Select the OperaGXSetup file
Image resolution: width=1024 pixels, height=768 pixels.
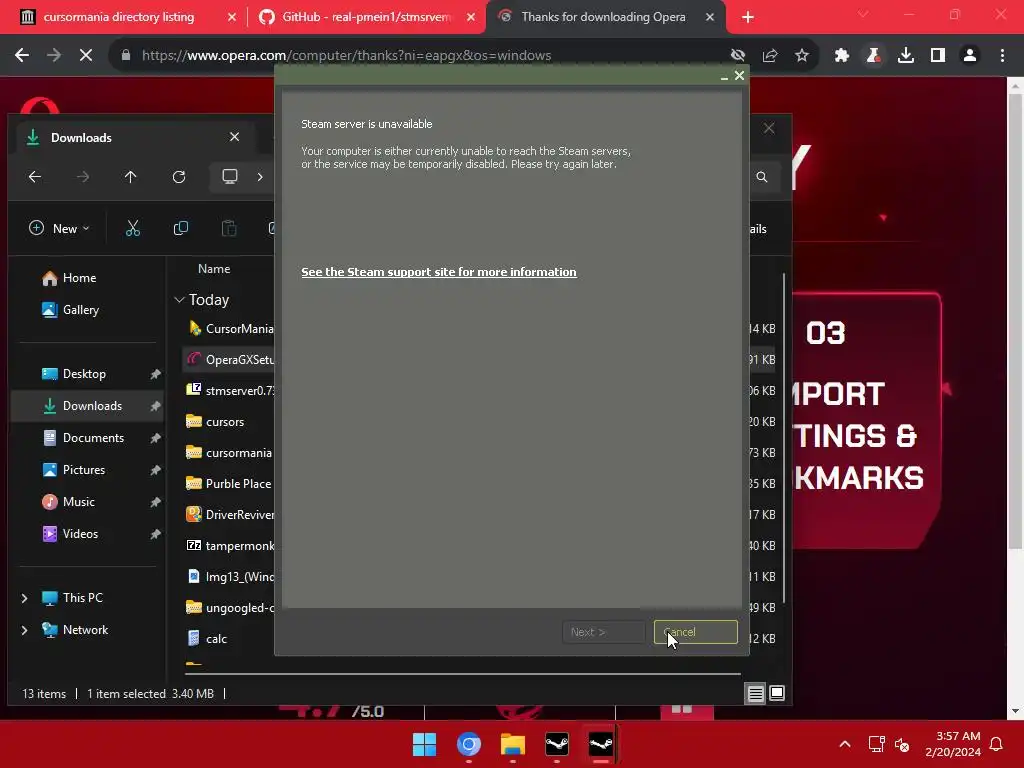229,359
